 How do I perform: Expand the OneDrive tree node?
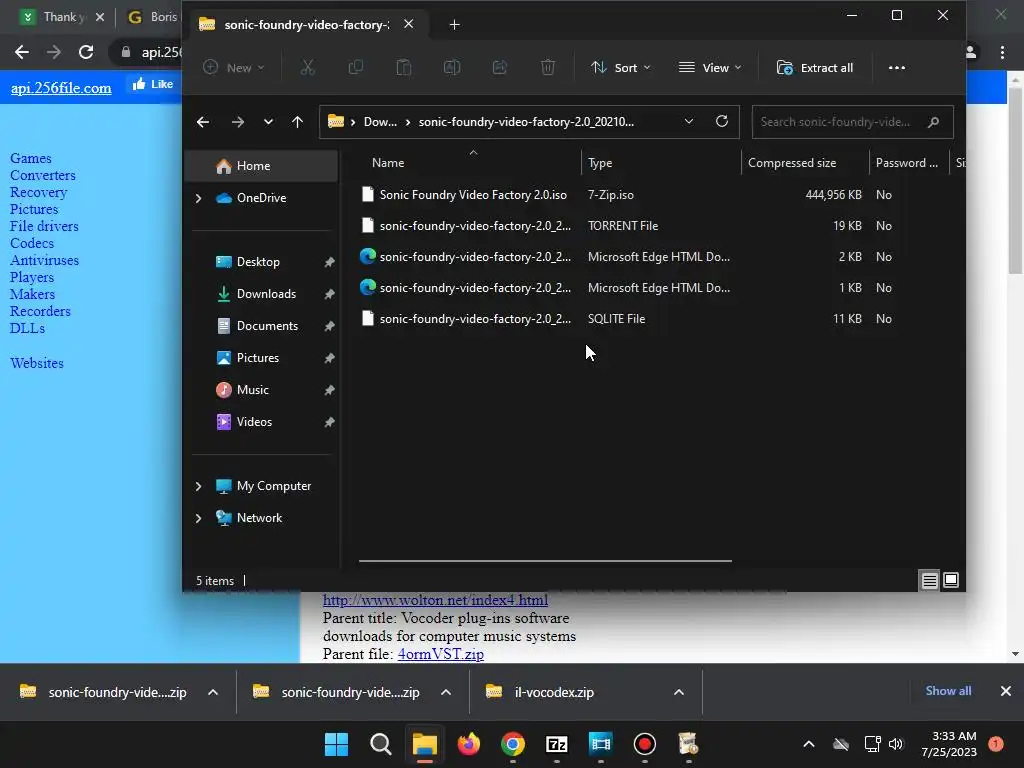tap(199, 198)
